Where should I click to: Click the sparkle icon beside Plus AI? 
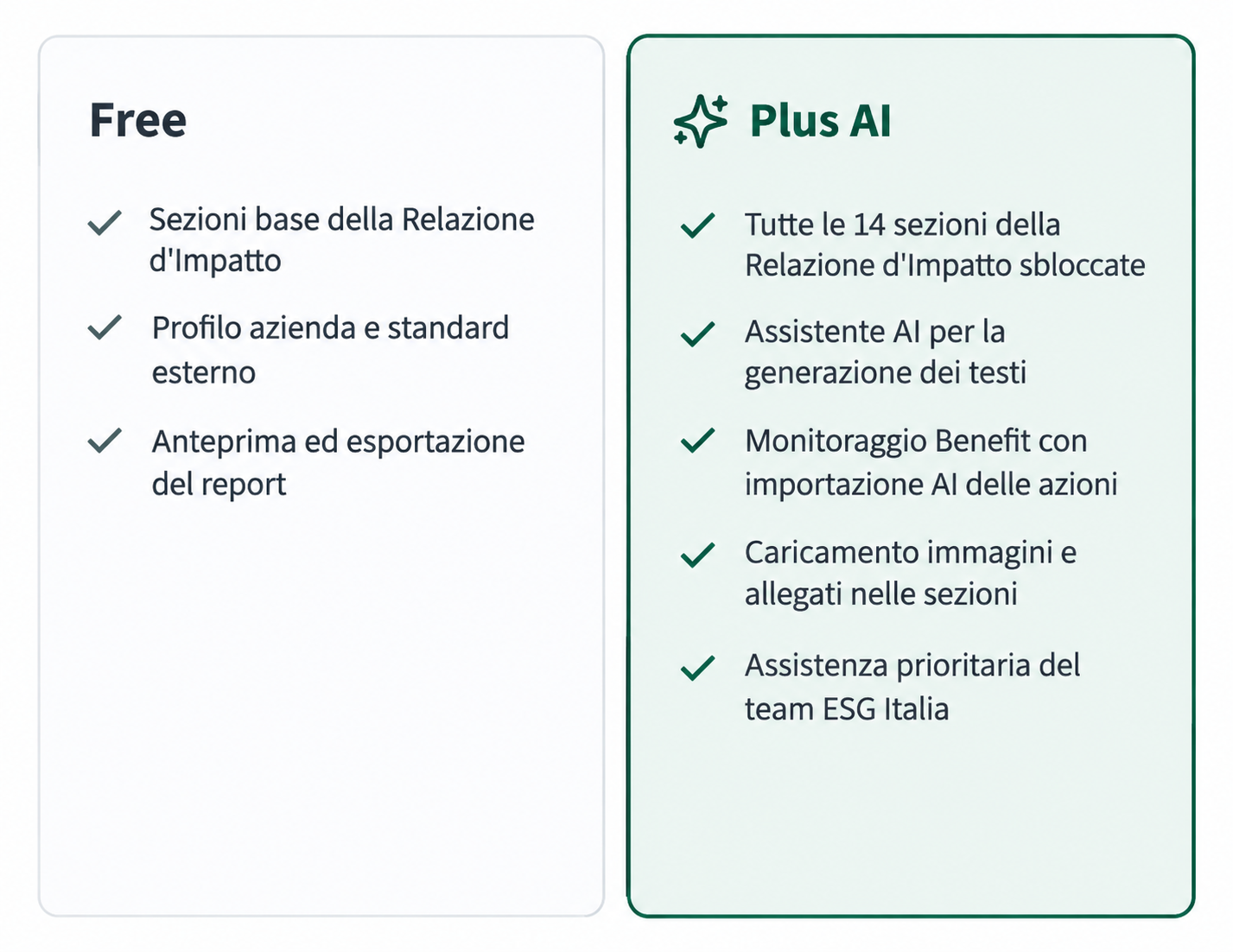(x=700, y=121)
